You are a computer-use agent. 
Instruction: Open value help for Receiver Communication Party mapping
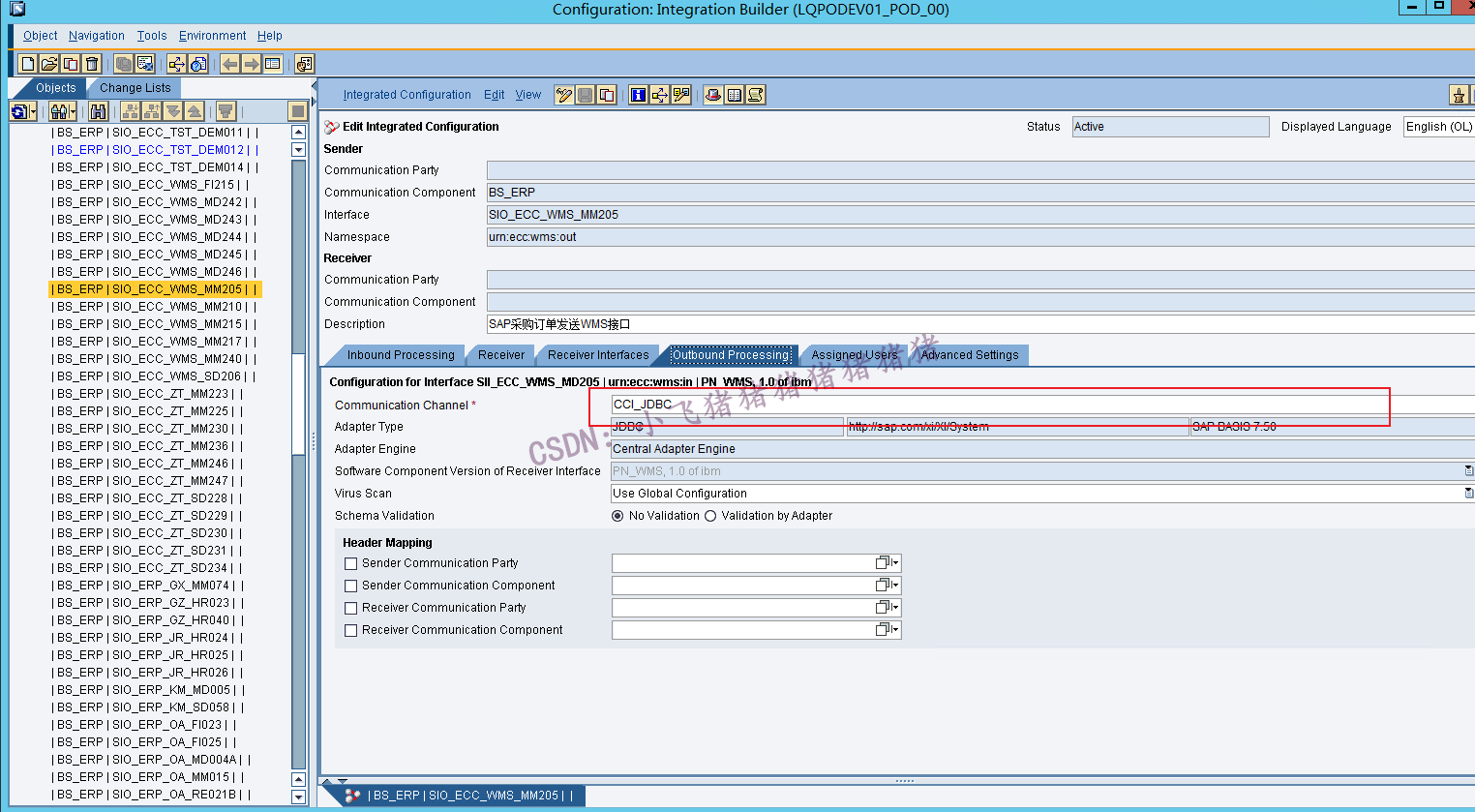tap(887, 608)
